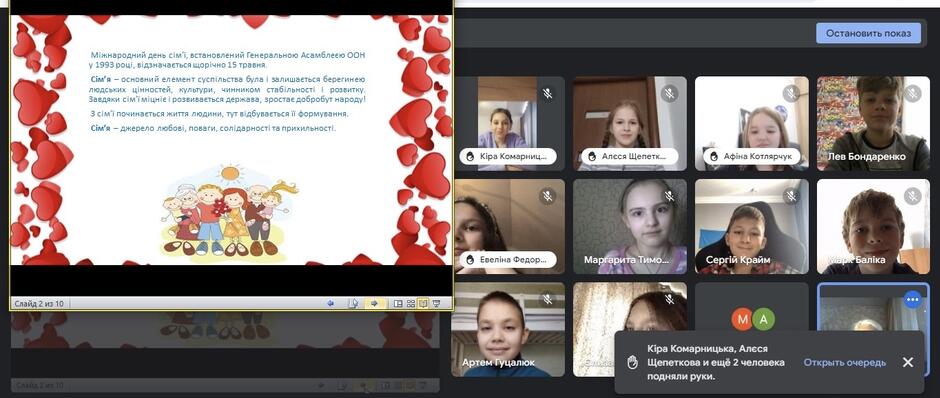Select Лев Бондаренко's video tile
The width and height of the screenshot is (940, 398).
tap(873, 123)
